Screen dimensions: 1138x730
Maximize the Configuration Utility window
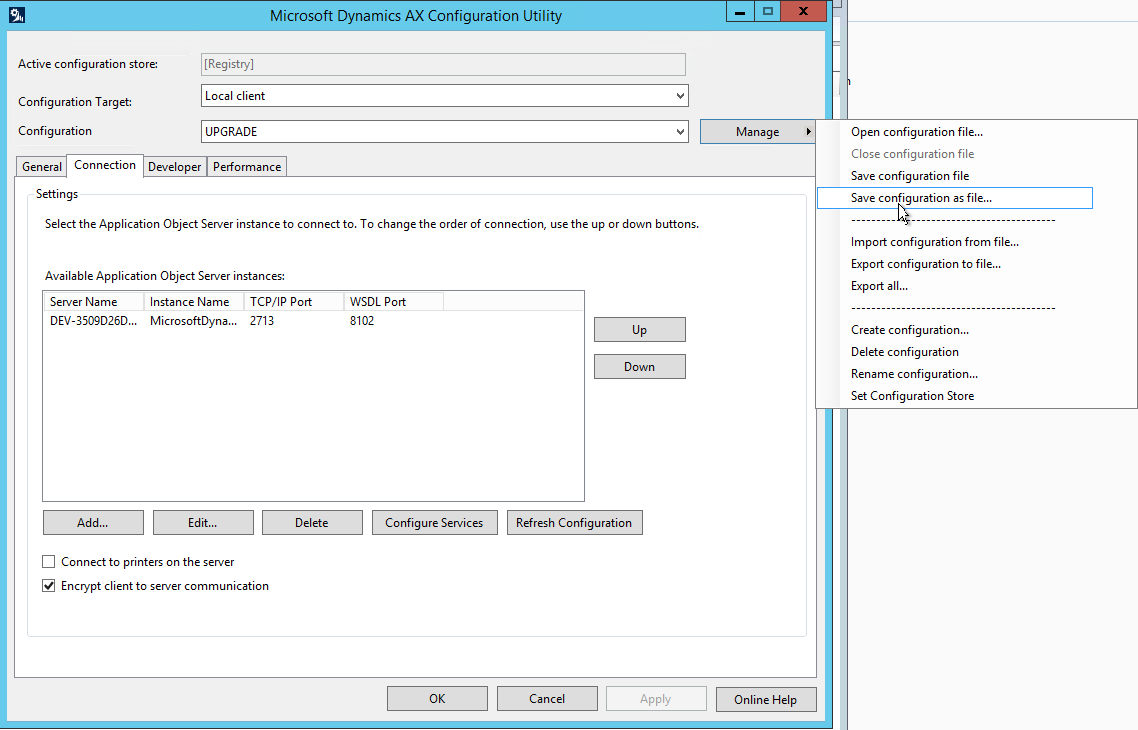(x=767, y=12)
